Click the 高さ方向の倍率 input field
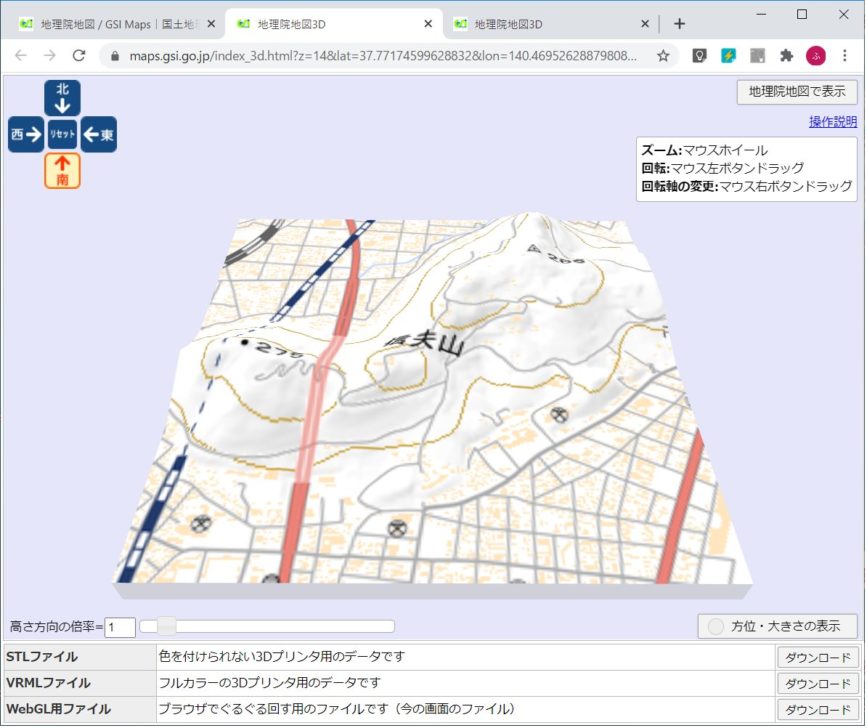The height and width of the screenshot is (728, 867). (x=118, y=625)
